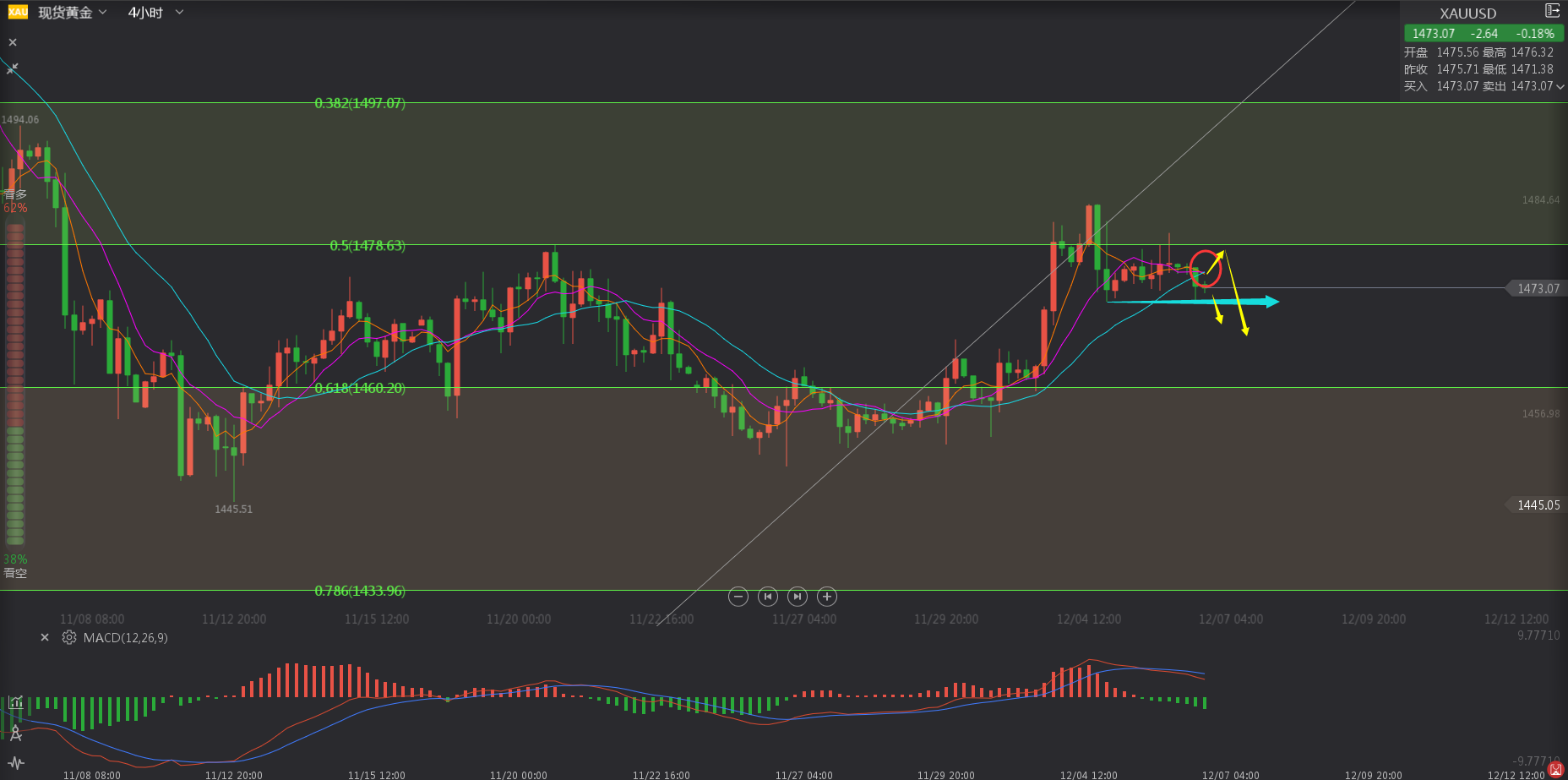Close the main chart overlay with X

coord(13,42)
